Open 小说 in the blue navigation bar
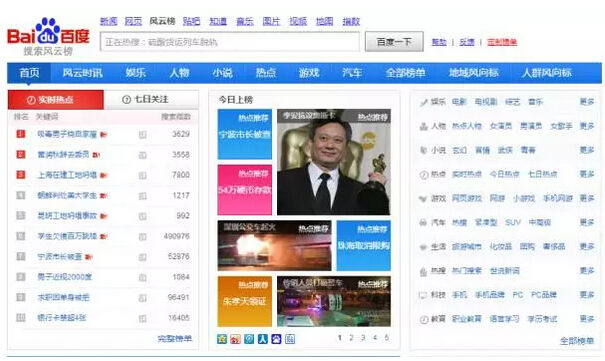The image size is (605, 361). 223,73
